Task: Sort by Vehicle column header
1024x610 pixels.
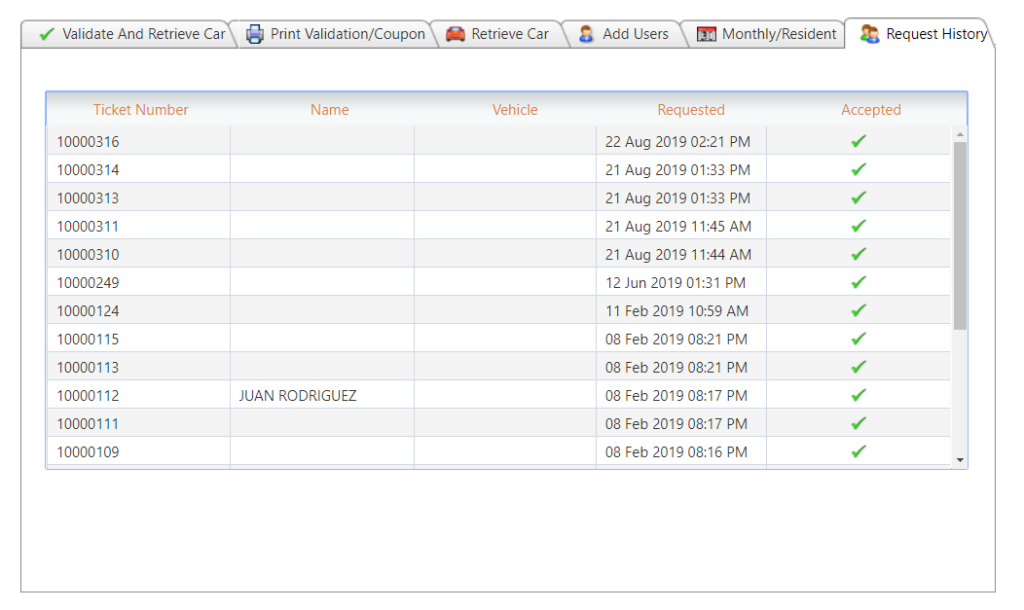Action: tap(515, 110)
